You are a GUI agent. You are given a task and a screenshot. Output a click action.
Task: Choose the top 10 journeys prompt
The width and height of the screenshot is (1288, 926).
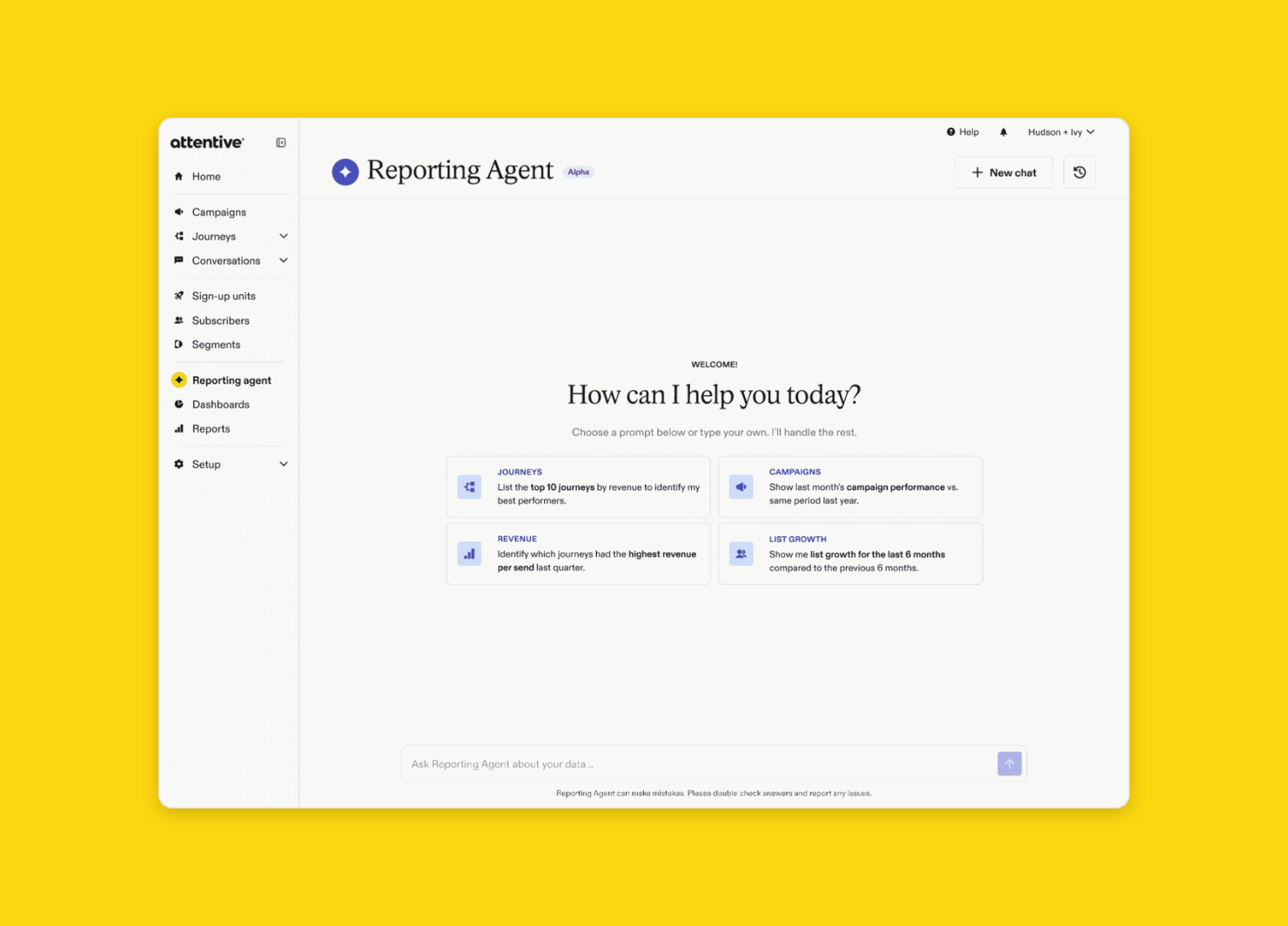tap(579, 486)
